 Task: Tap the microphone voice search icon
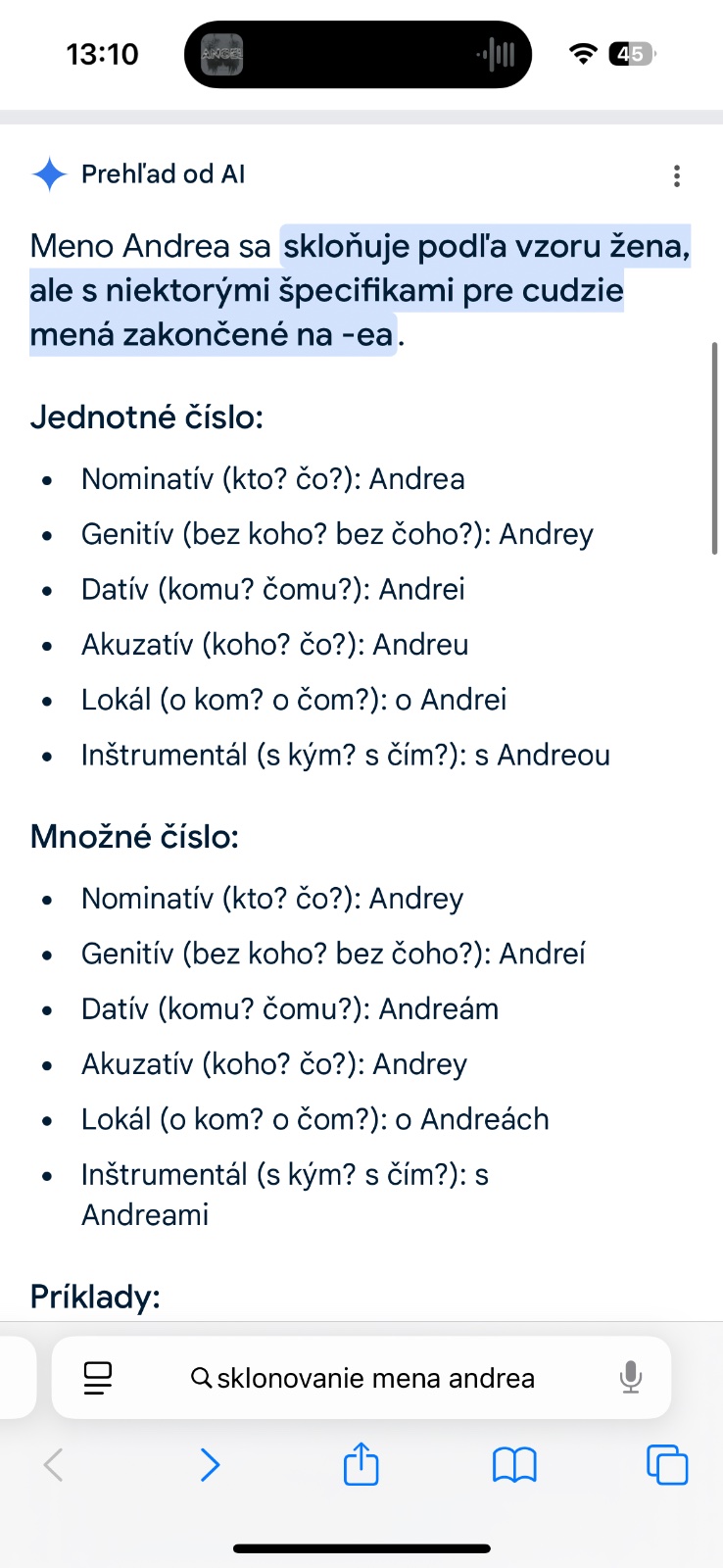pos(631,1378)
